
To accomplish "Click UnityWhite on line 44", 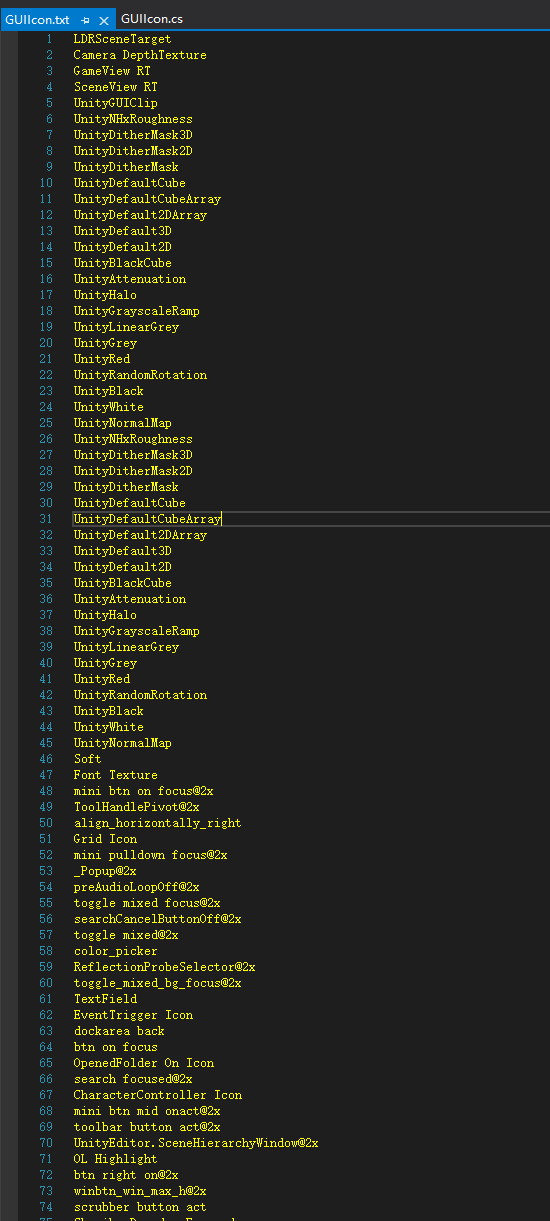I will [x=108, y=727].
